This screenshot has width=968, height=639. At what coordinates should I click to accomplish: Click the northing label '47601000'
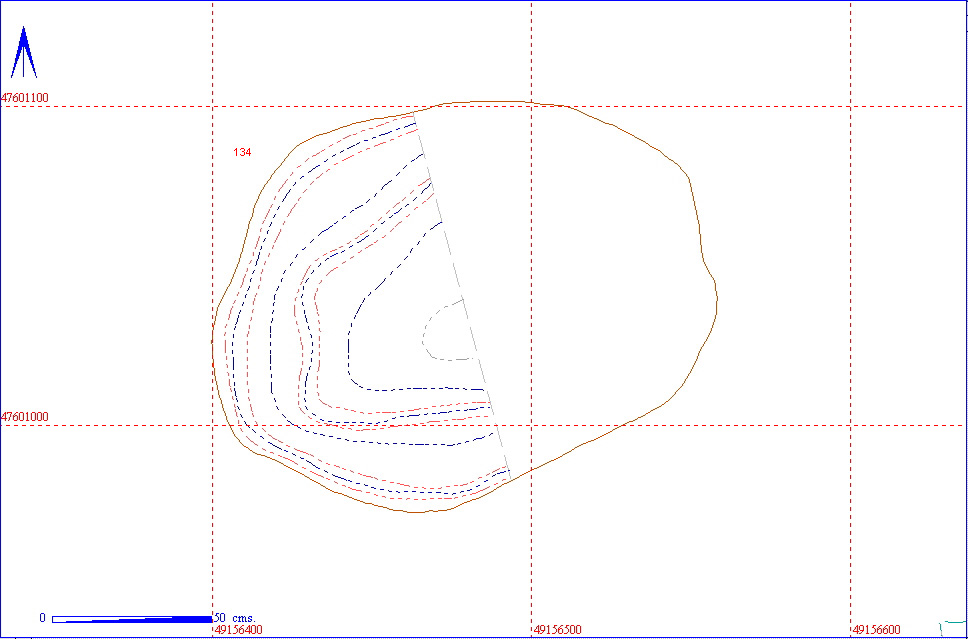25,417
